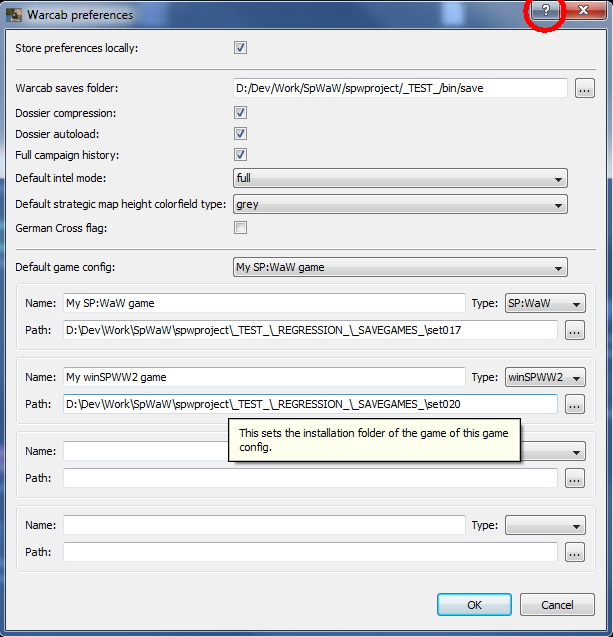Viewport: 613px width, 637px height.
Task: Expand strategic map height colorfield type dropdown
Action: [399, 204]
